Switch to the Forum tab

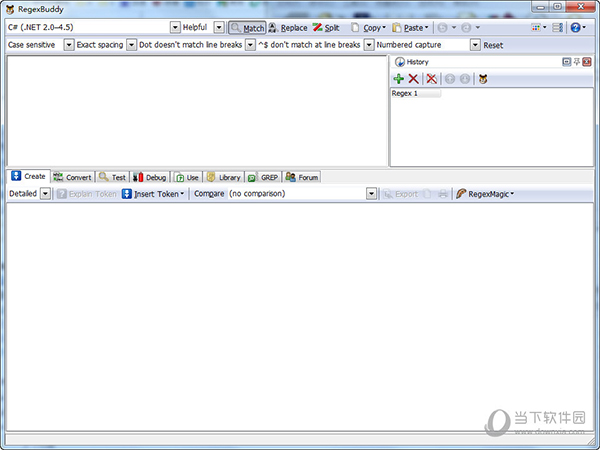[302, 177]
